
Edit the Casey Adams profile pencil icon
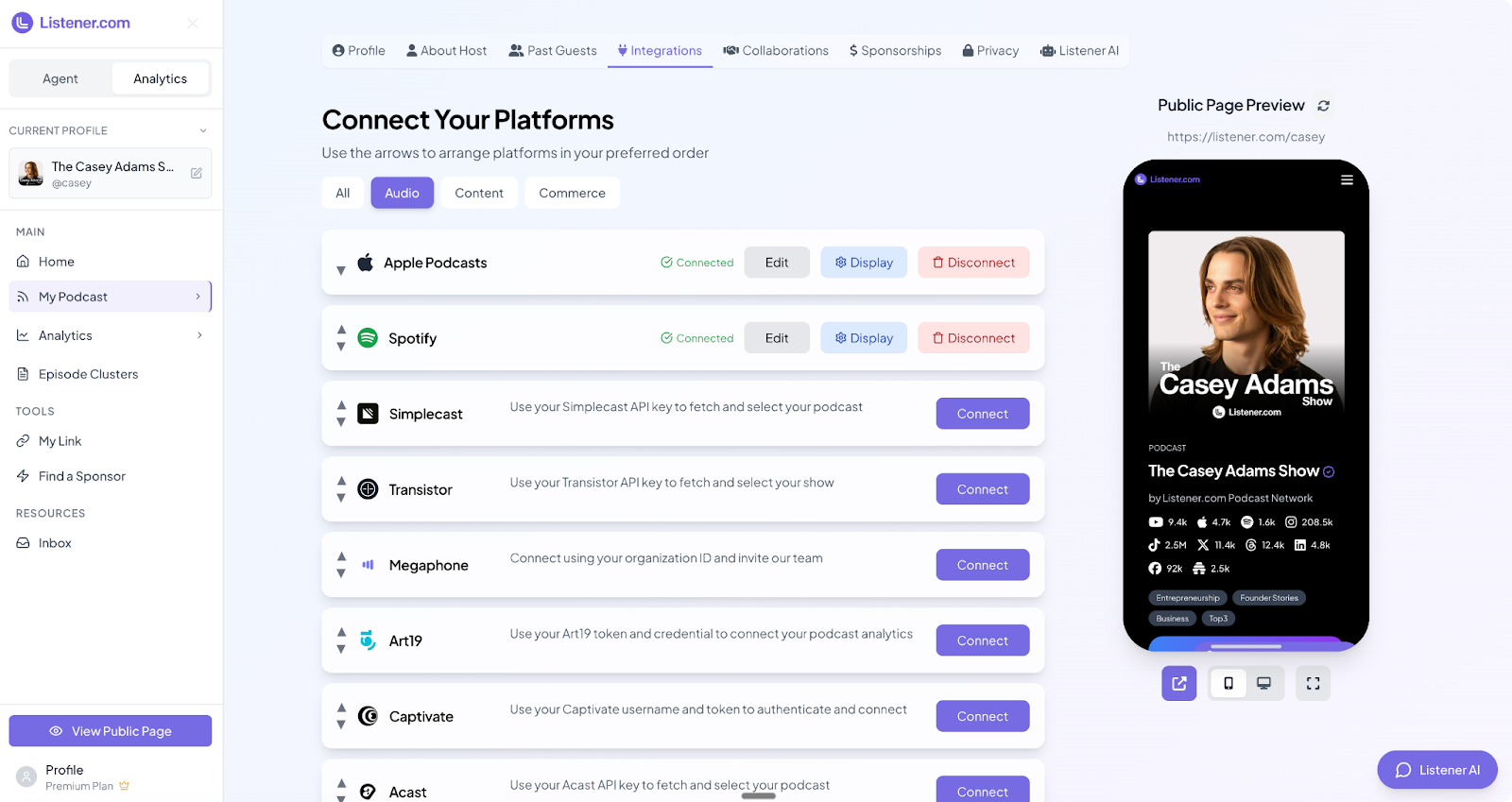pyautogui.click(x=197, y=173)
